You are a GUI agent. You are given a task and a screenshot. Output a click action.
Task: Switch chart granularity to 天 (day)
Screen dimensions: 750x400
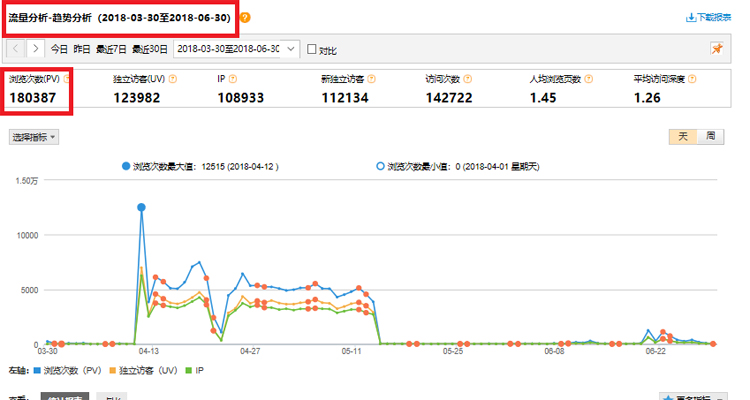tap(683, 136)
